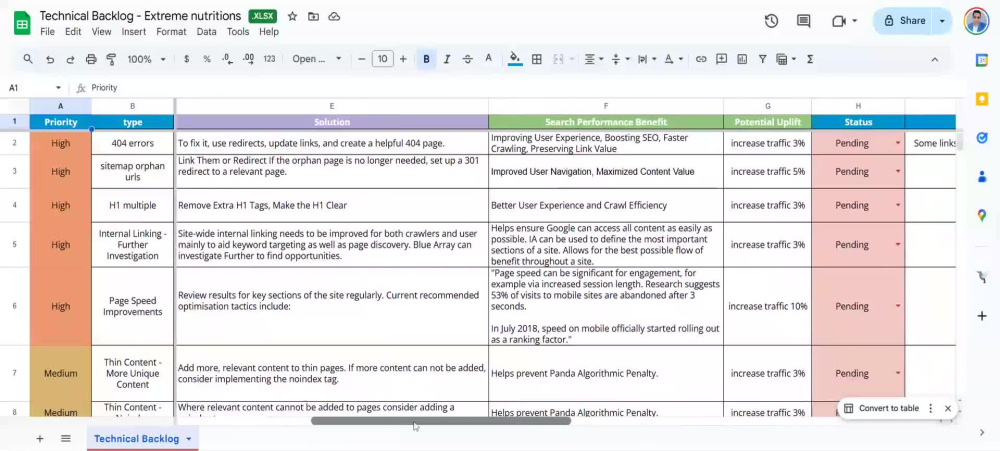Star the document
The width and height of the screenshot is (1000, 451).
coord(292,17)
